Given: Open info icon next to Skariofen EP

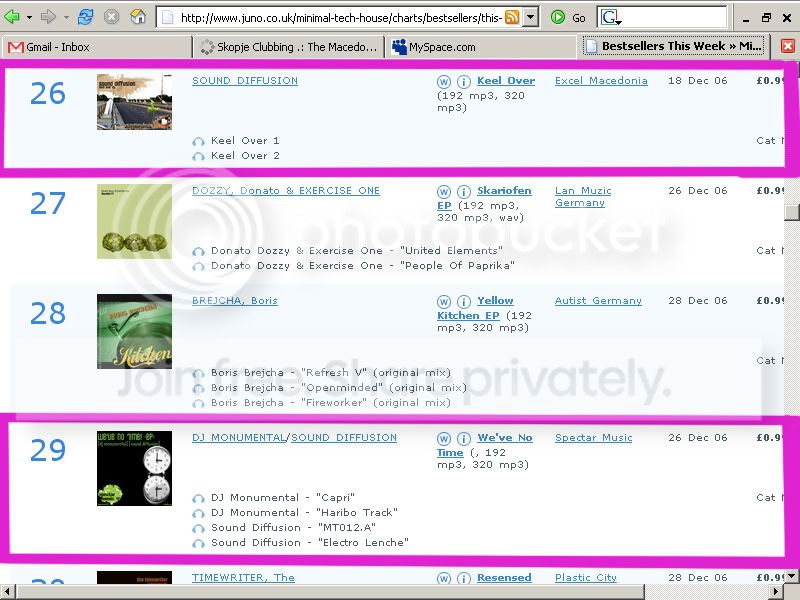Looking at the screenshot, I should (x=464, y=191).
